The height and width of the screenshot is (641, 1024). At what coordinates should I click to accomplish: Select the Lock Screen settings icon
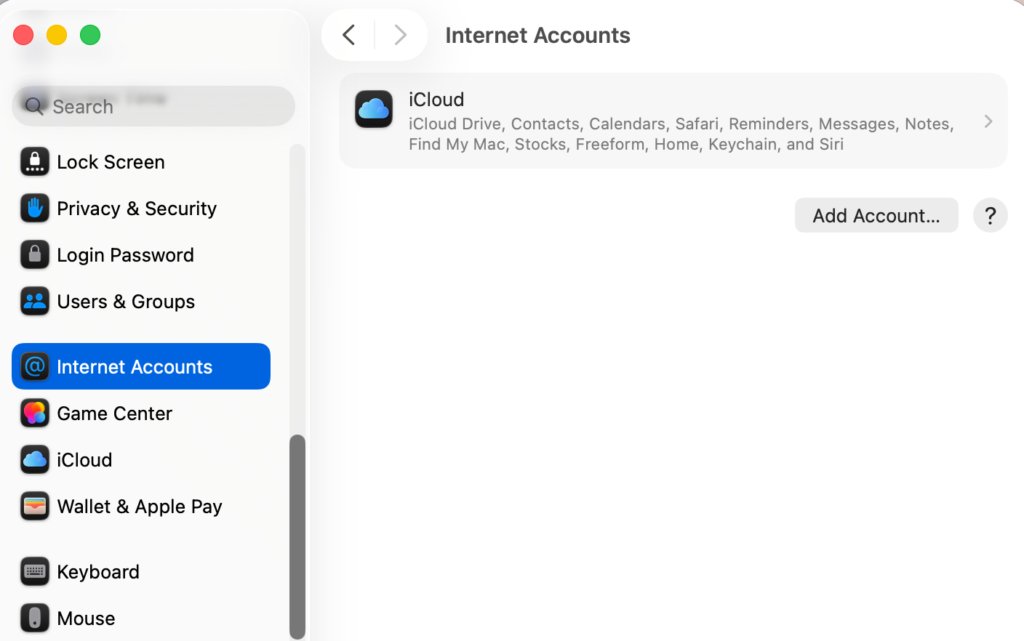click(34, 161)
